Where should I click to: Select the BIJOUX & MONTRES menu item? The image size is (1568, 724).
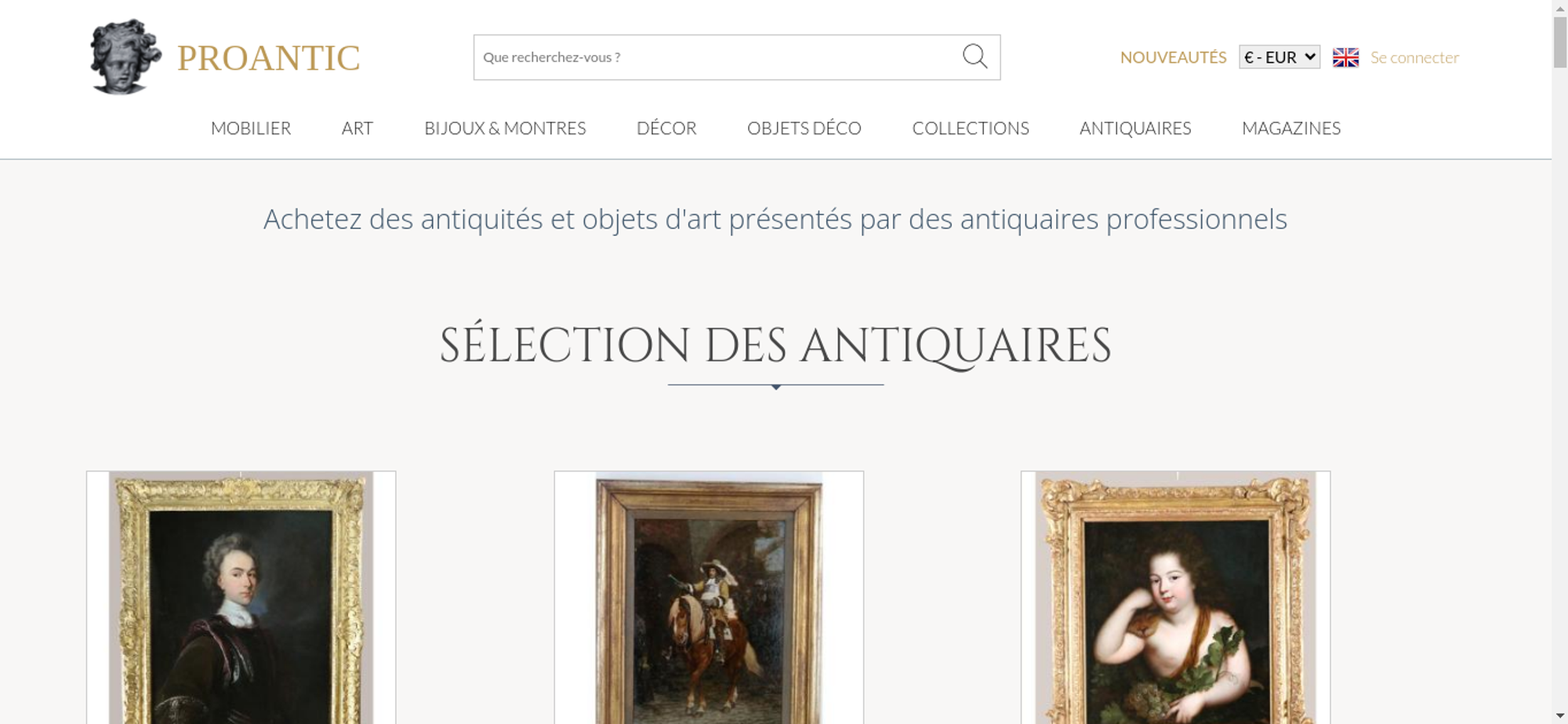click(x=505, y=128)
